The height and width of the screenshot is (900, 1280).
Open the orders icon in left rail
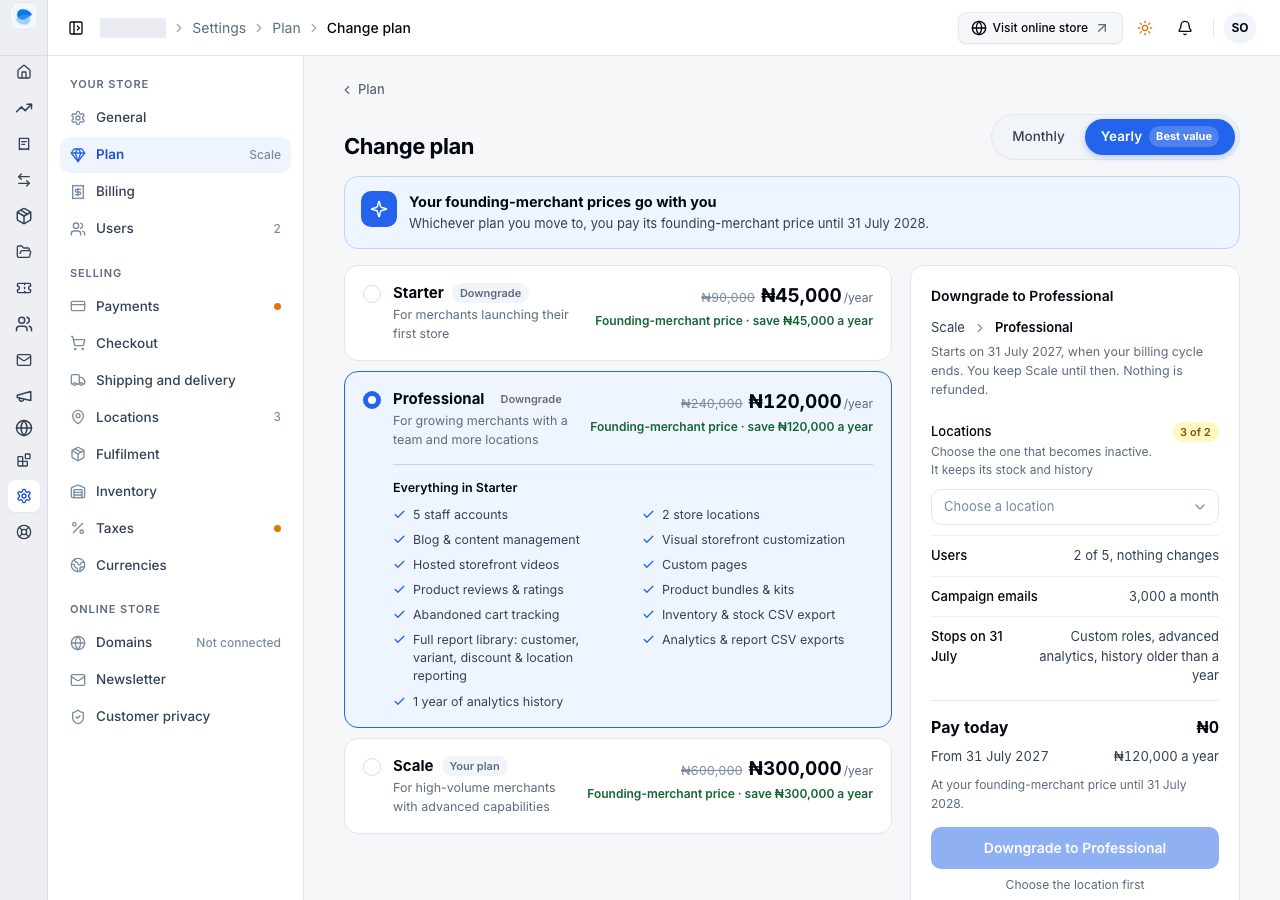24,144
